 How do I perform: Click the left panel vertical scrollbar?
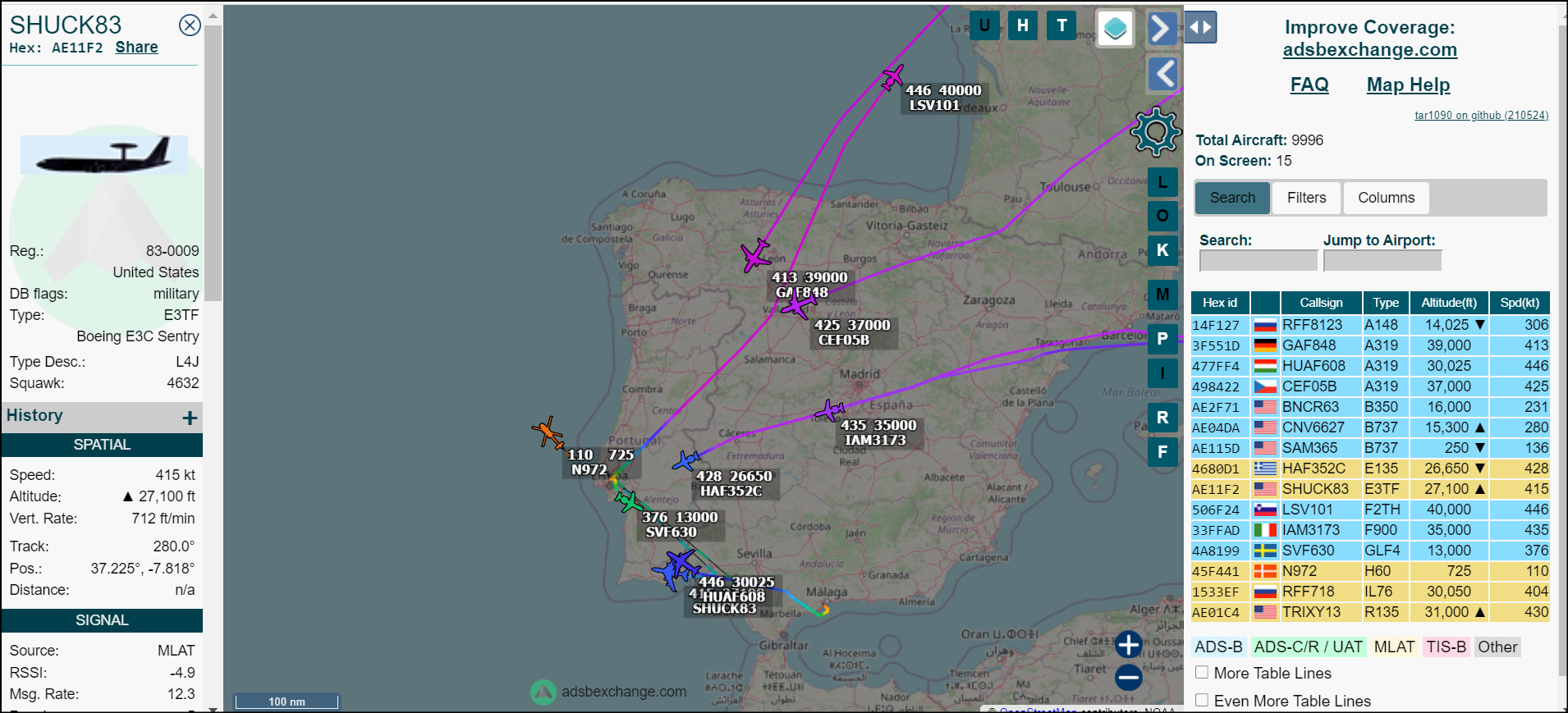click(x=213, y=164)
